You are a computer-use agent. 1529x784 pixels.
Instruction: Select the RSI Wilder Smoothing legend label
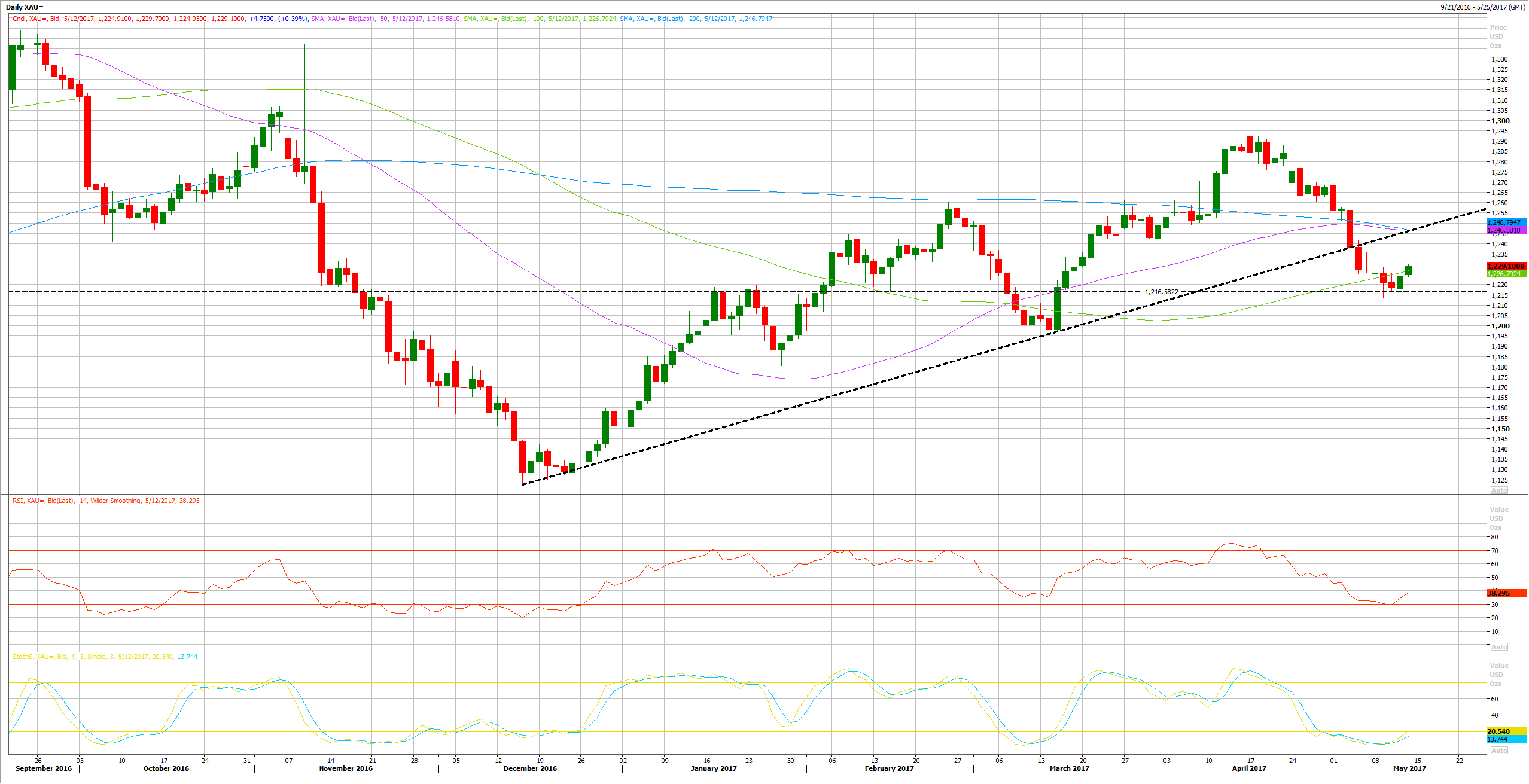point(106,501)
